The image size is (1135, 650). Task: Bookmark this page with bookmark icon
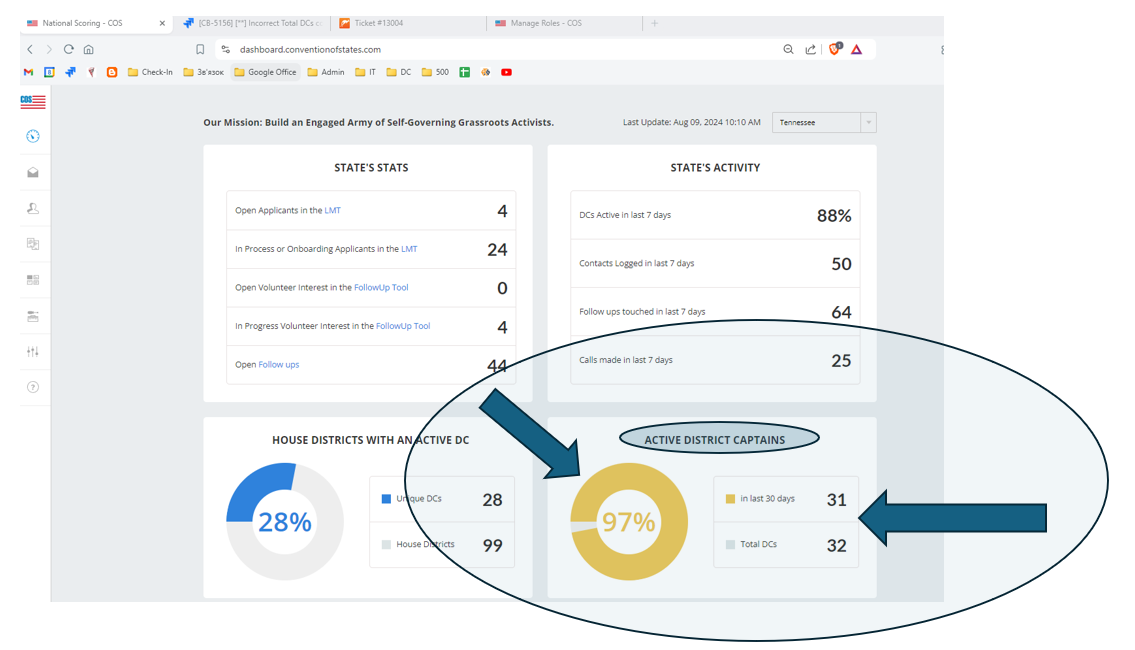(x=200, y=49)
